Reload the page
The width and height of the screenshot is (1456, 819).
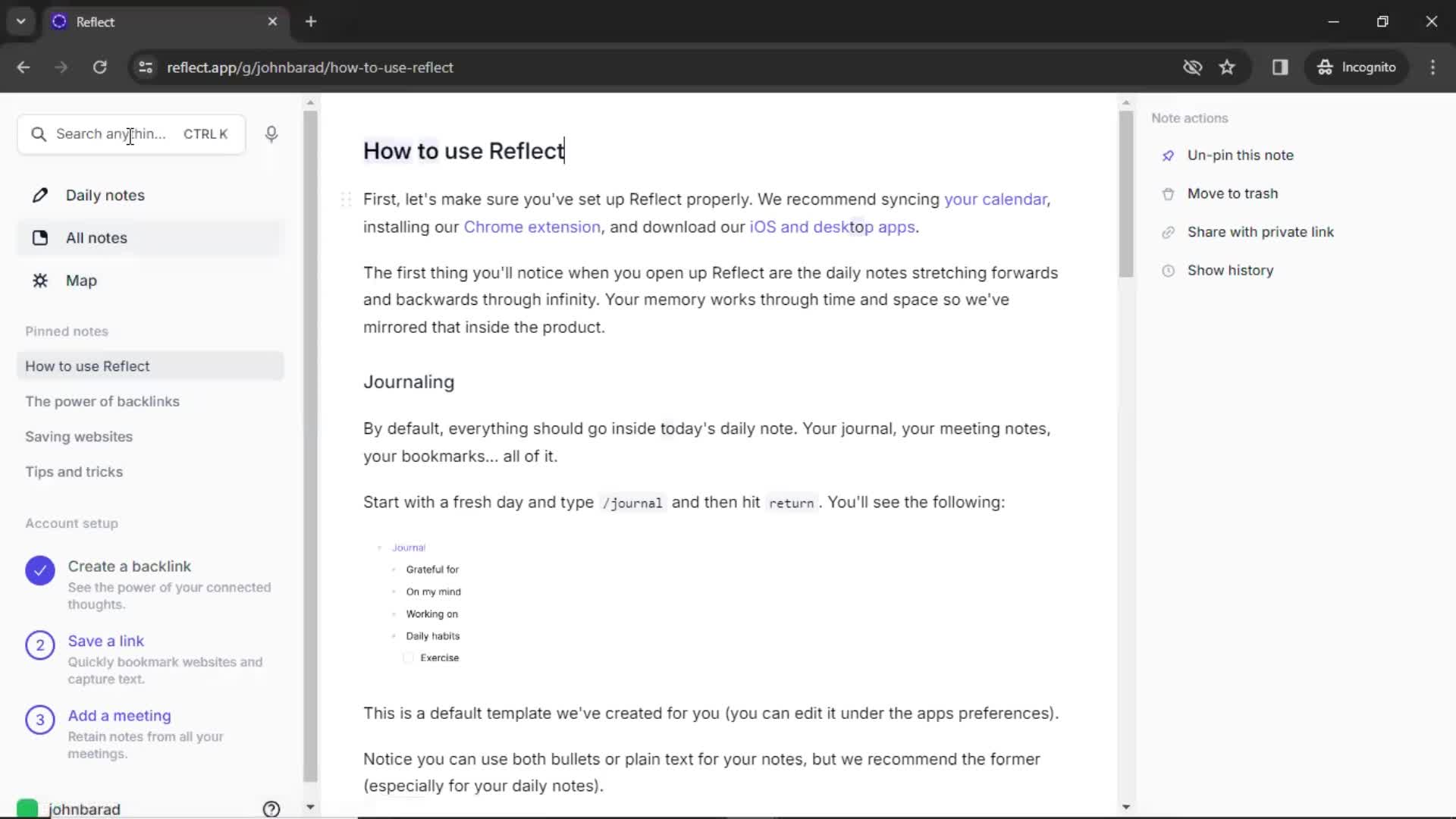(x=99, y=67)
